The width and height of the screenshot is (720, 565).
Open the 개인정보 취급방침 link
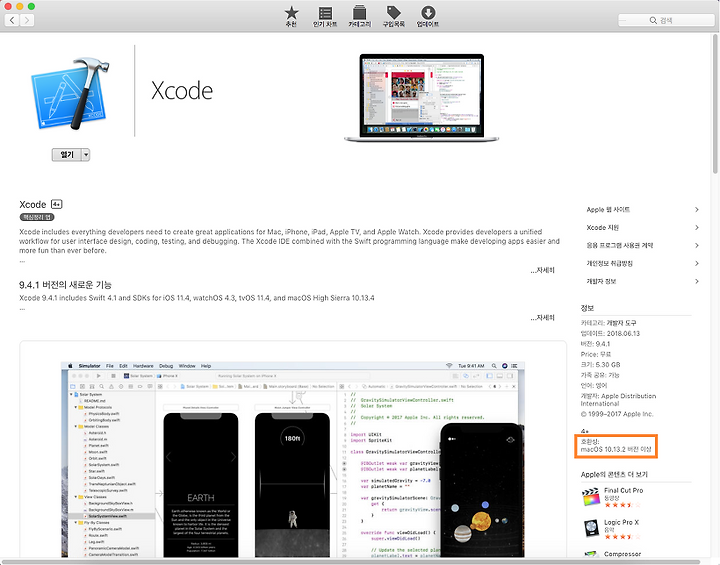[x=609, y=263]
